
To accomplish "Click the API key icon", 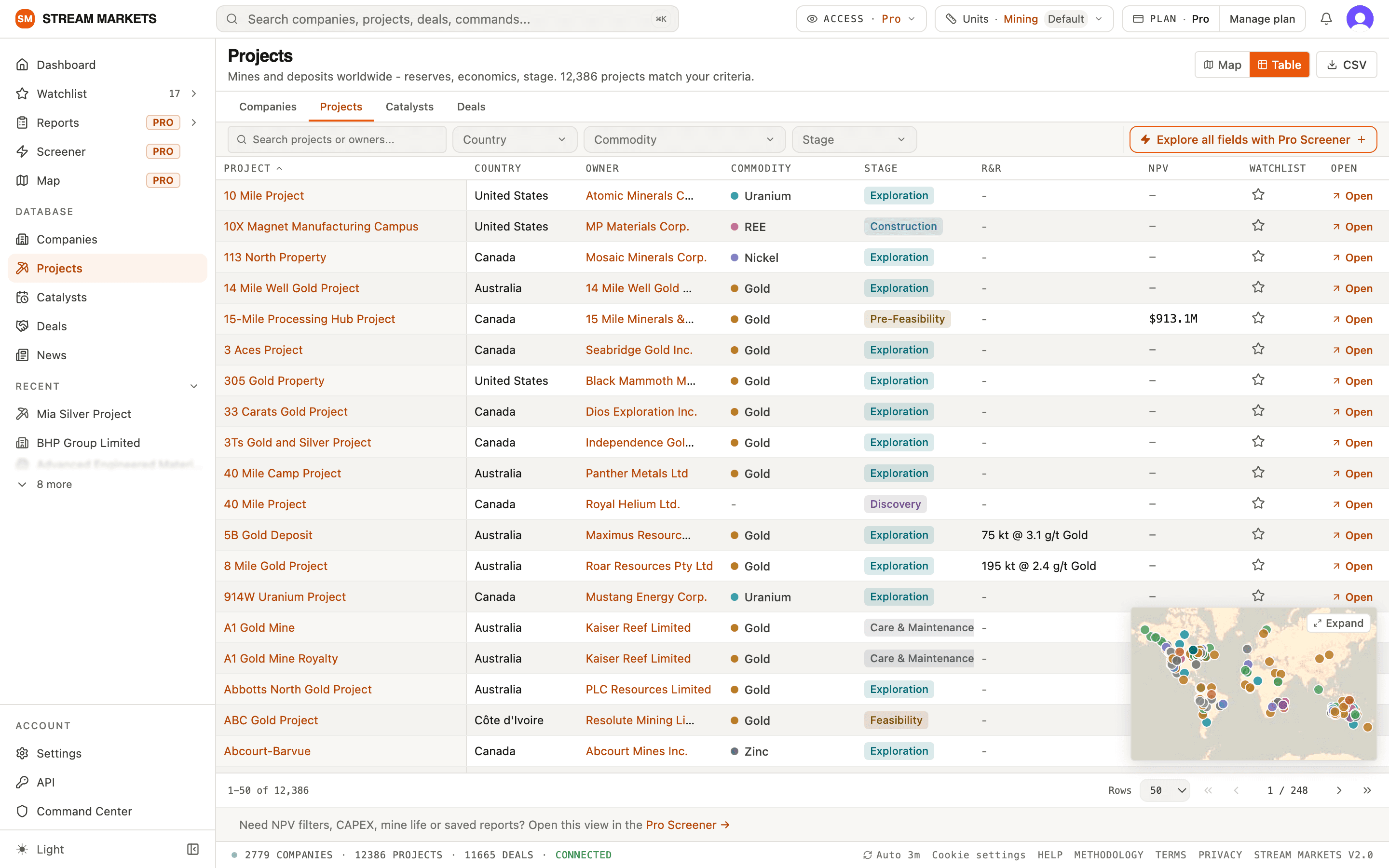I will pos(22,782).
